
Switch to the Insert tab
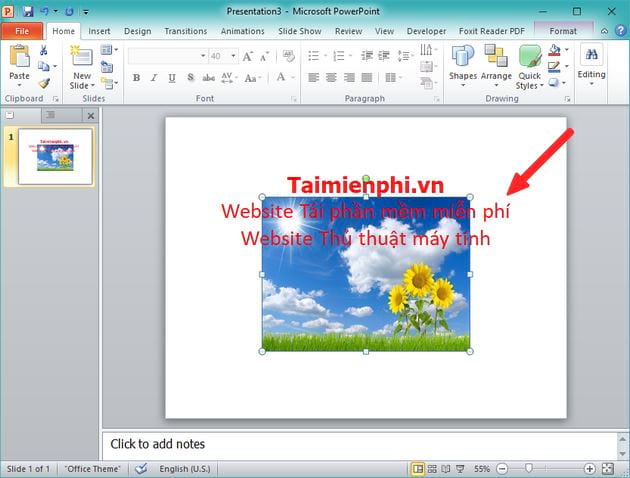99,31
